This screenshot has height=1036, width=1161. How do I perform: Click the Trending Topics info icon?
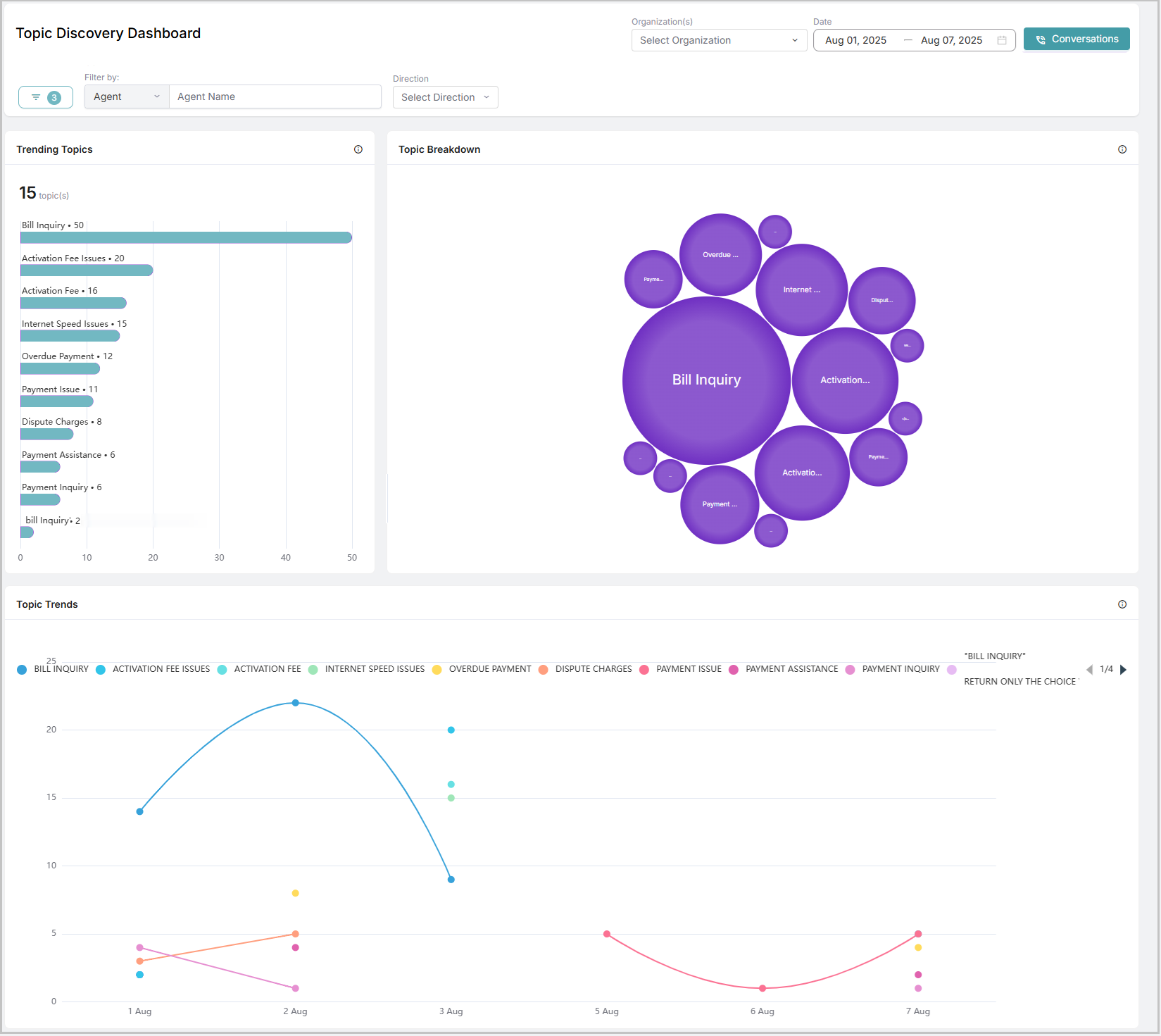[x=358, y=149]
